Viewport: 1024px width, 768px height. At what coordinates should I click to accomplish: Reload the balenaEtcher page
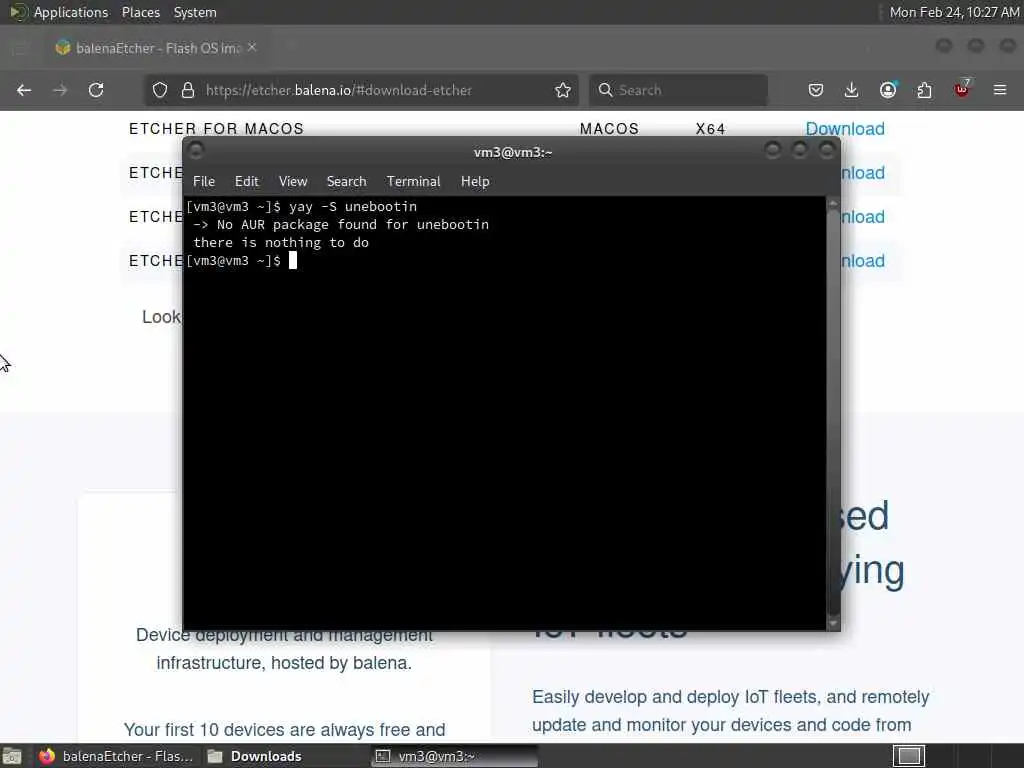click(x=96, y=90)
